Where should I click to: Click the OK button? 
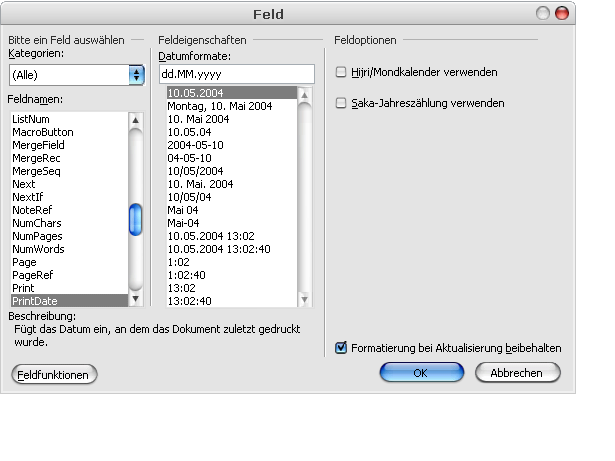coord(422,372)
